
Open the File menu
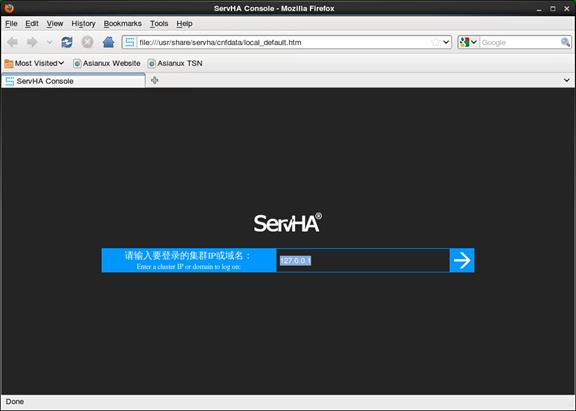coord(11,24)
